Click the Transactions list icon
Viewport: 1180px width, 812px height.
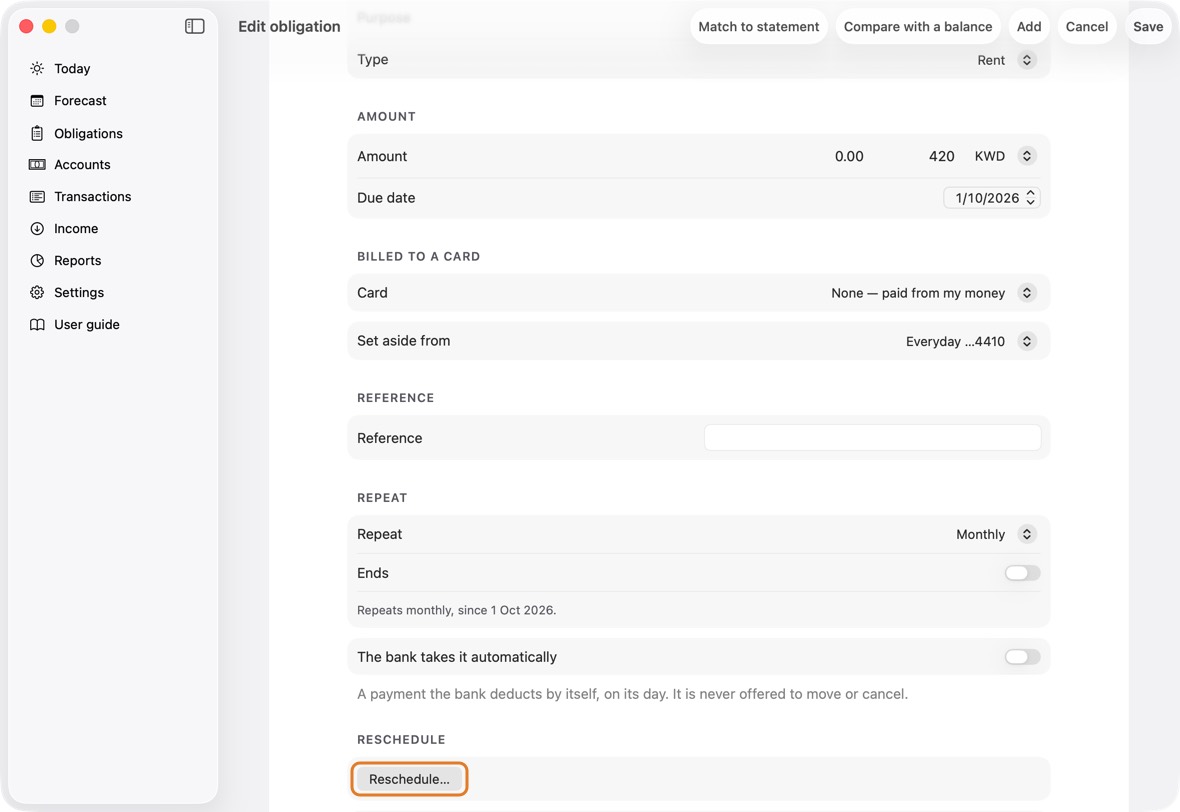37,196
